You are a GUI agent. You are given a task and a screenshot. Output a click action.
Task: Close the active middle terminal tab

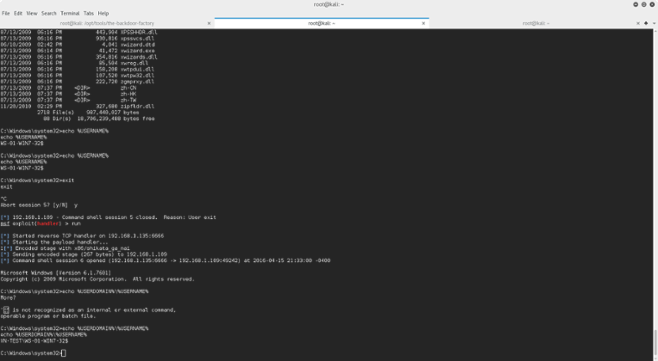423,24
